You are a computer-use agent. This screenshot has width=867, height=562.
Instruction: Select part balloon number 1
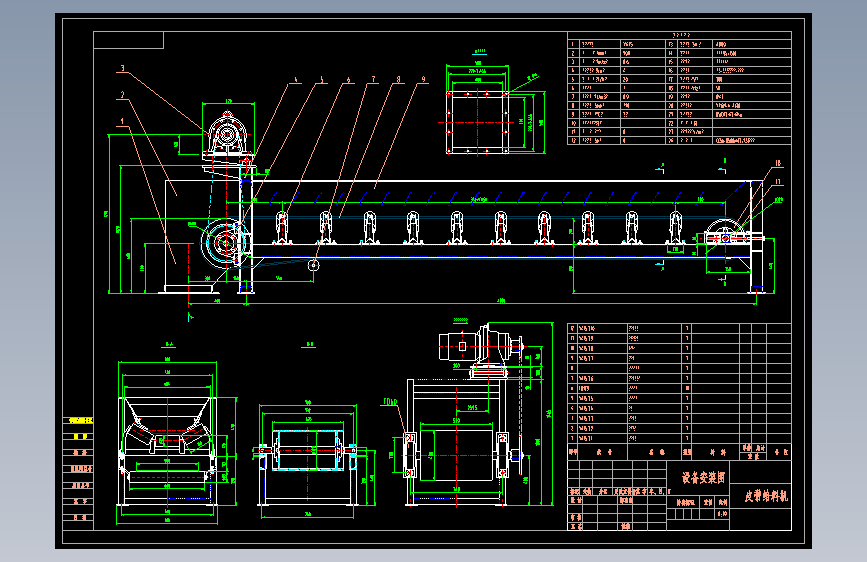(x=123, y=122)
